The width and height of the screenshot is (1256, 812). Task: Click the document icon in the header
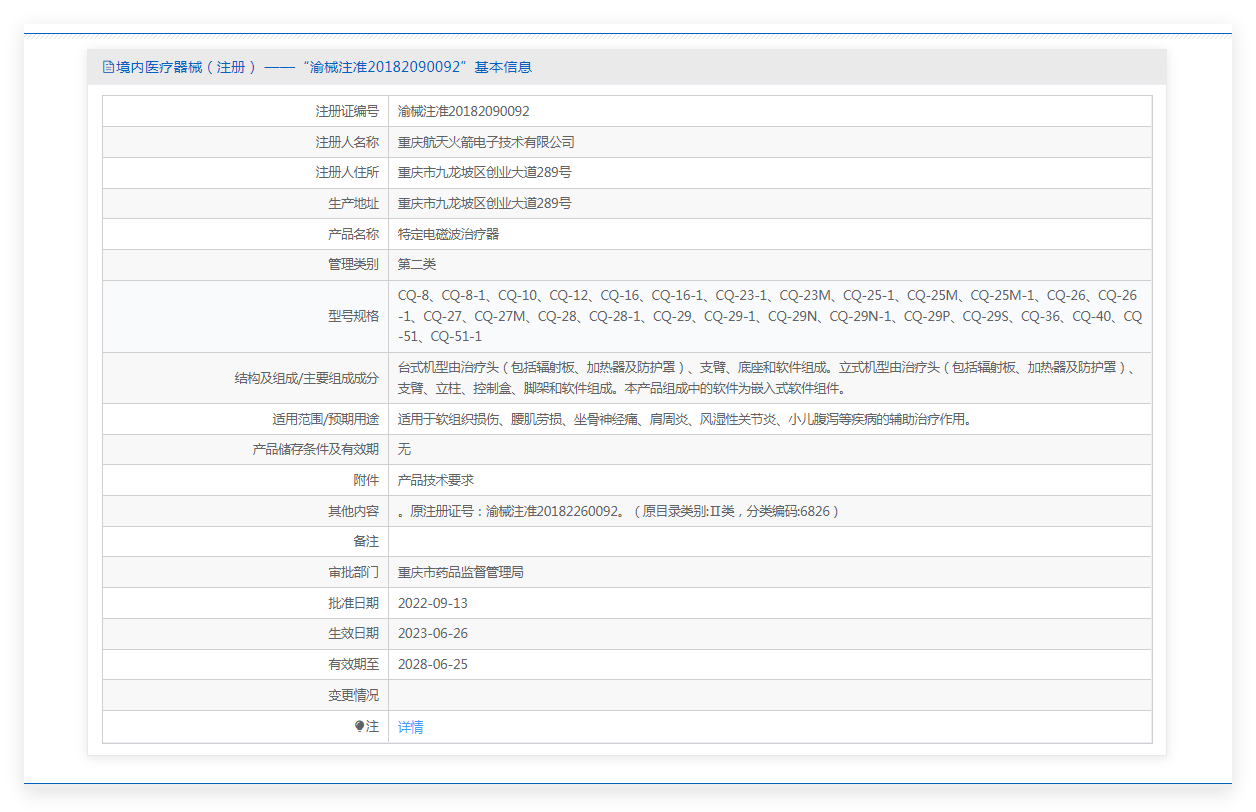[109, 67]
